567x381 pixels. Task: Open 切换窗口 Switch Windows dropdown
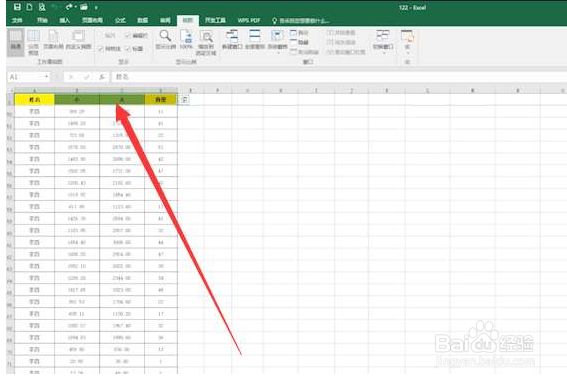pyautogui.click(x=383, y=42)
